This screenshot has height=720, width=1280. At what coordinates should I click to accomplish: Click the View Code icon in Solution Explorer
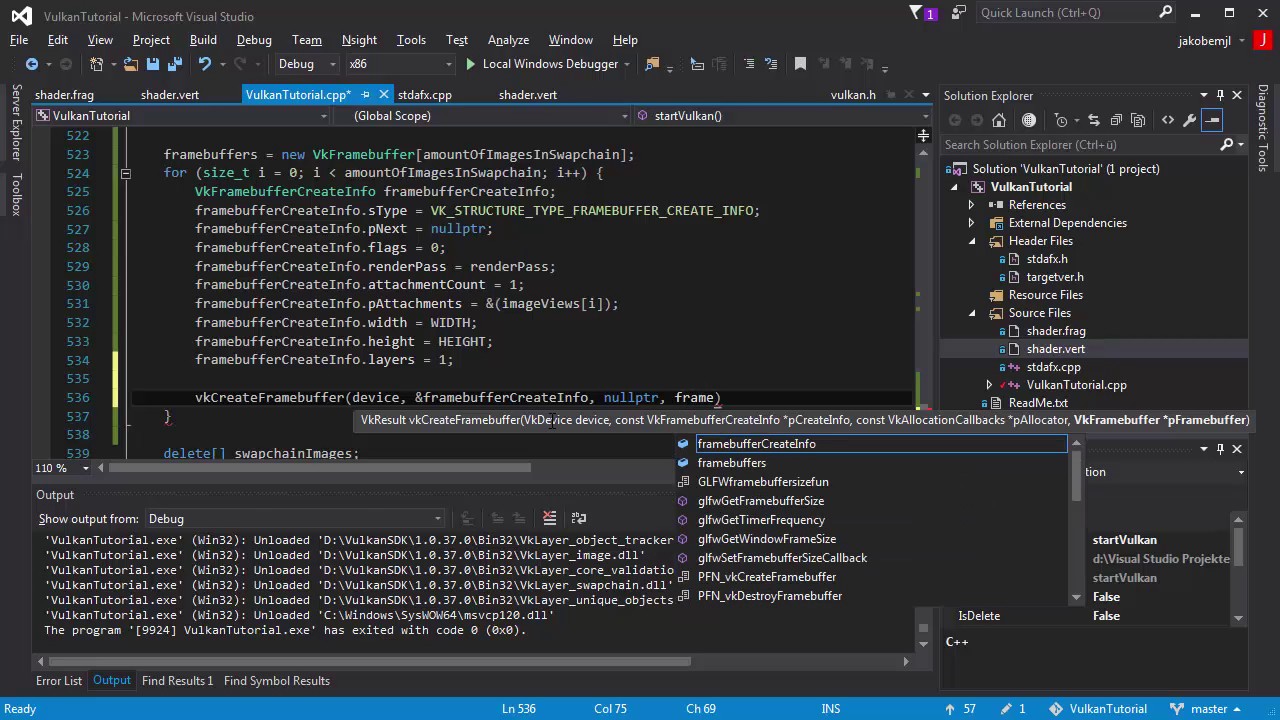tap(1167, 120)
